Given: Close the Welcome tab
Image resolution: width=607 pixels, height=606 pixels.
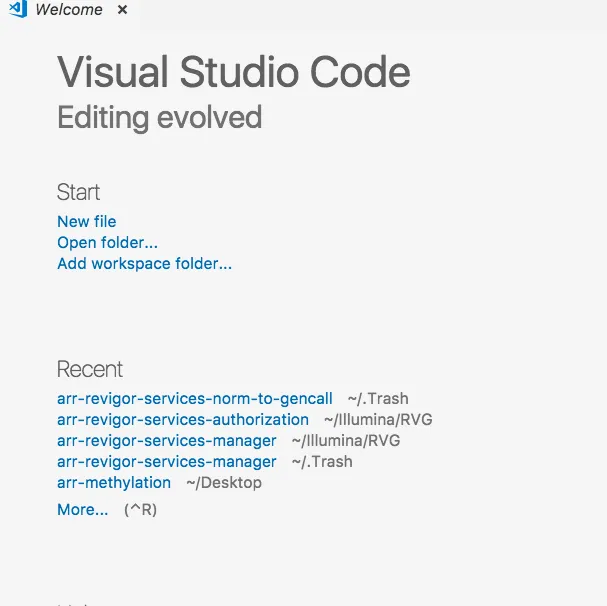Looking at the screenshot, I should (x=122, y=10).
